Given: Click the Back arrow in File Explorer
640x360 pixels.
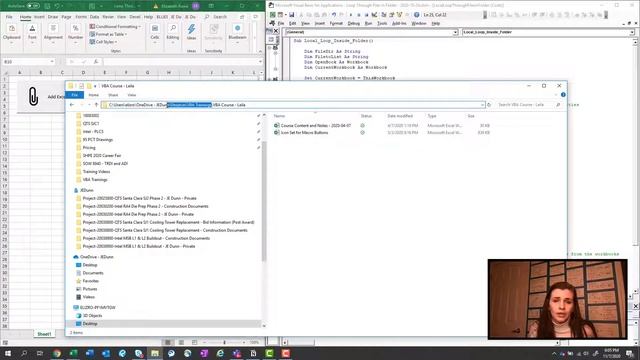Looking at the screenshot, I should tap(72, 105).
